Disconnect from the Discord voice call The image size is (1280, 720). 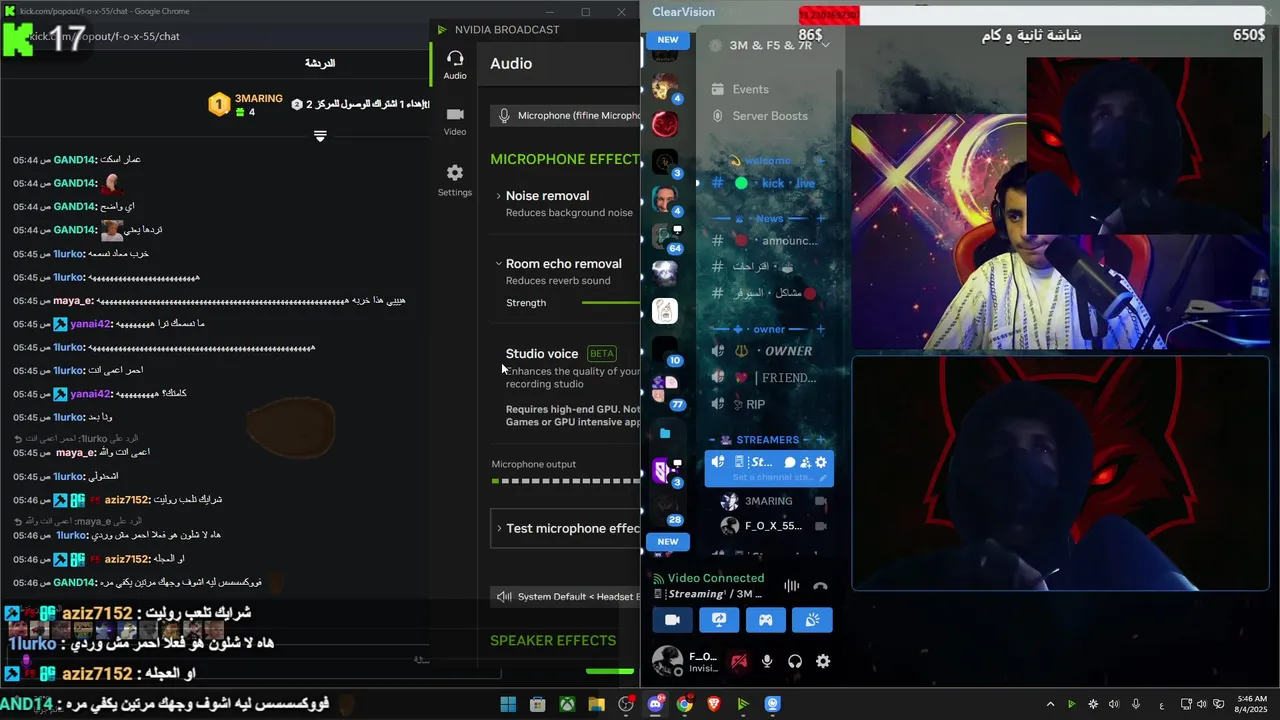tap(821, 586)
